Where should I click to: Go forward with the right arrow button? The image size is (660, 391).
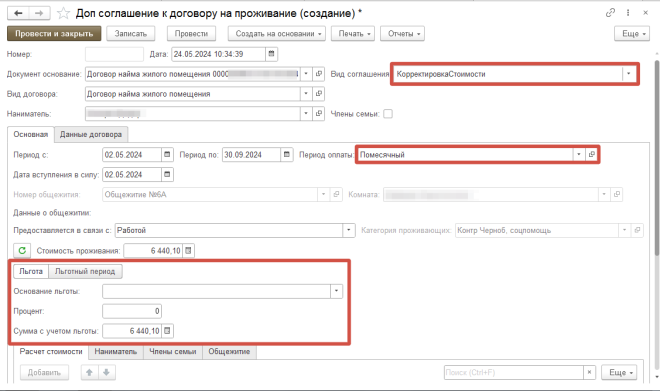pos(39,13)
